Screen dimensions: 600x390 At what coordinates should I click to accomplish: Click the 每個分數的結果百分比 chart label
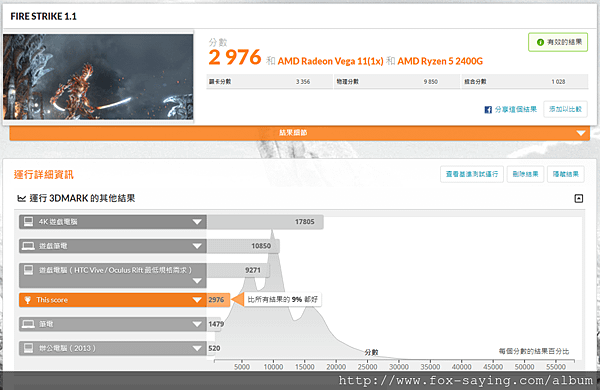534,351
